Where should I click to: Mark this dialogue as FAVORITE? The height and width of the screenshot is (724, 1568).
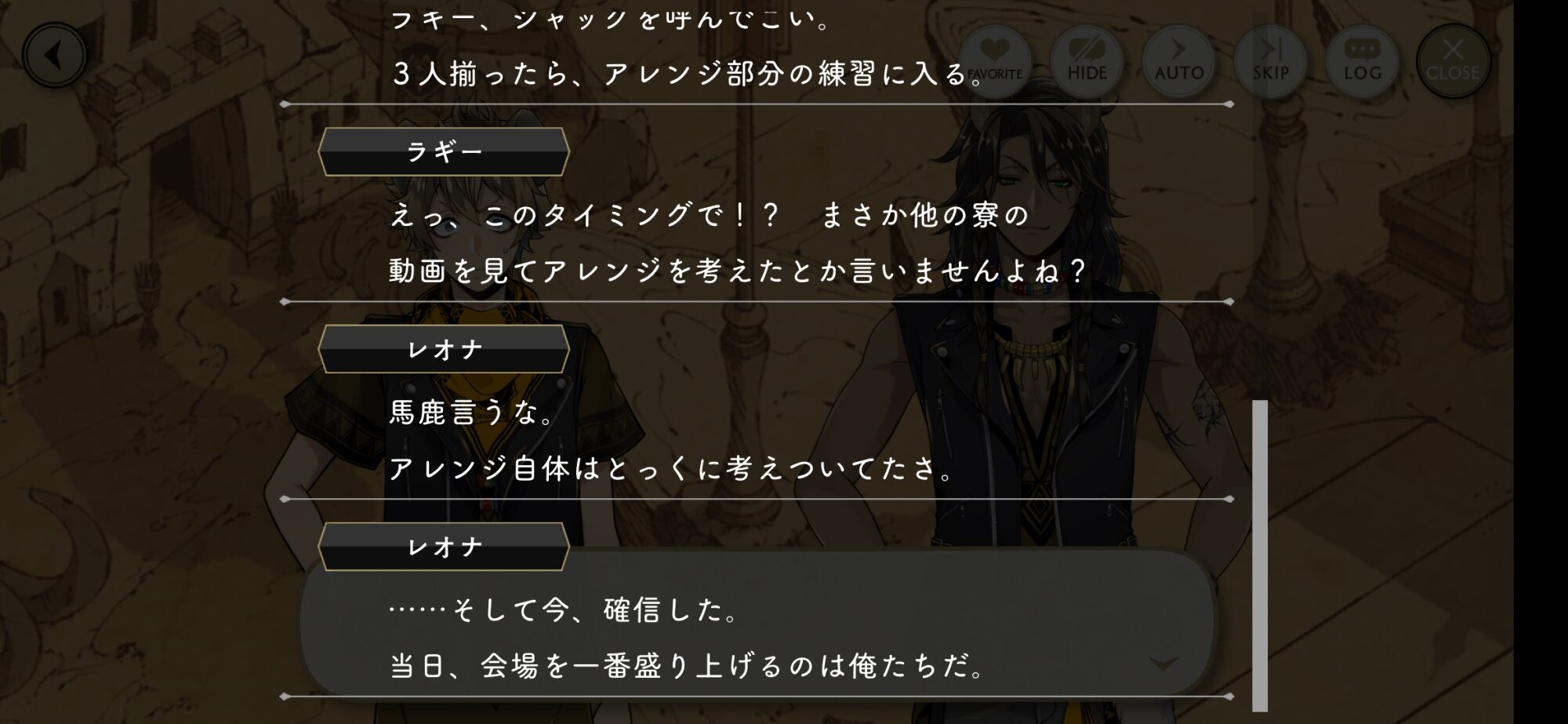coord(995,61)
